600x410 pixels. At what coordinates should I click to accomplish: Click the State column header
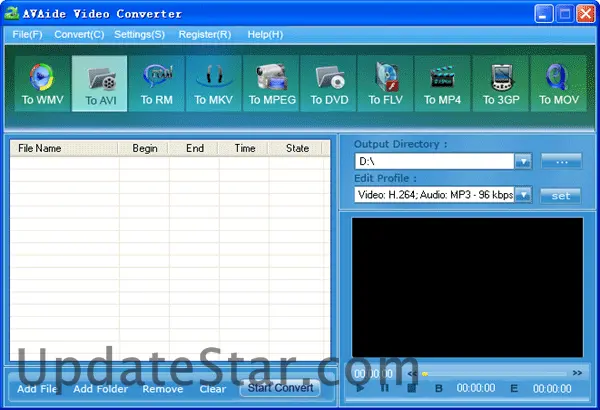click(x=295, y=148)
